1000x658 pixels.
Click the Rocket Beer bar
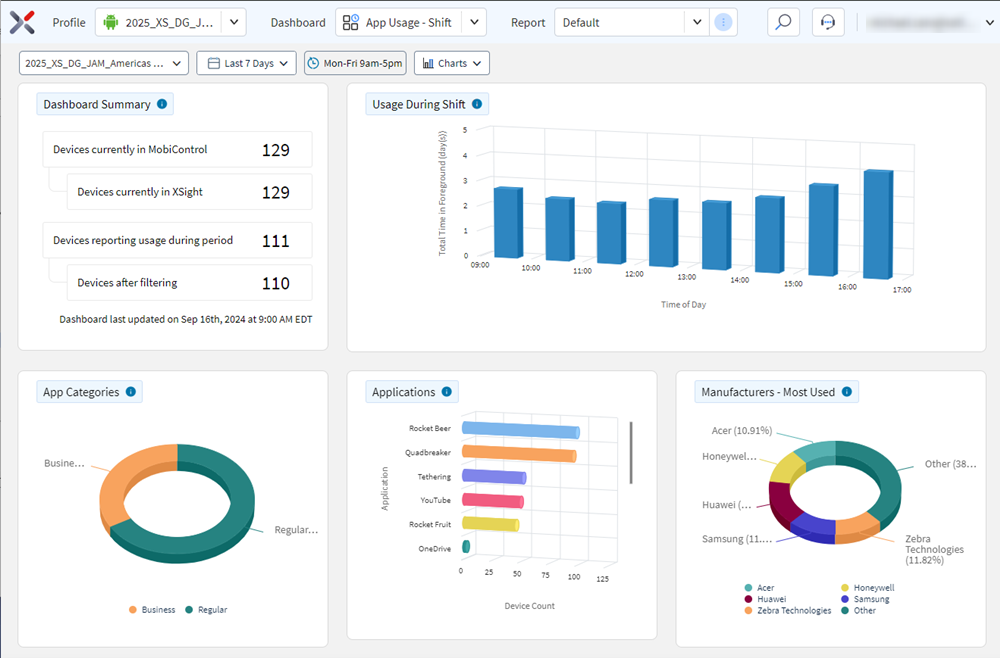[x=520, y=431]
